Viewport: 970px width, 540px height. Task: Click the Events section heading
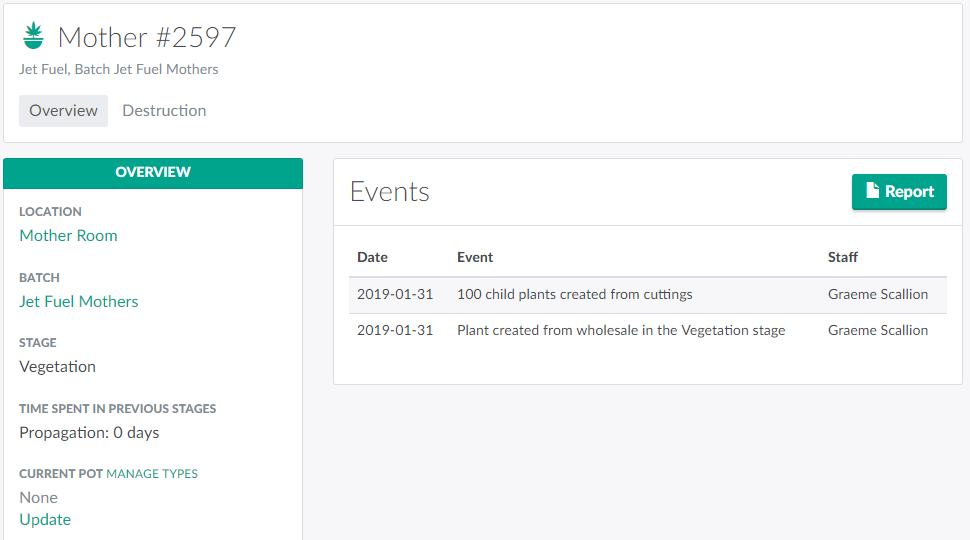click(390, 192)
